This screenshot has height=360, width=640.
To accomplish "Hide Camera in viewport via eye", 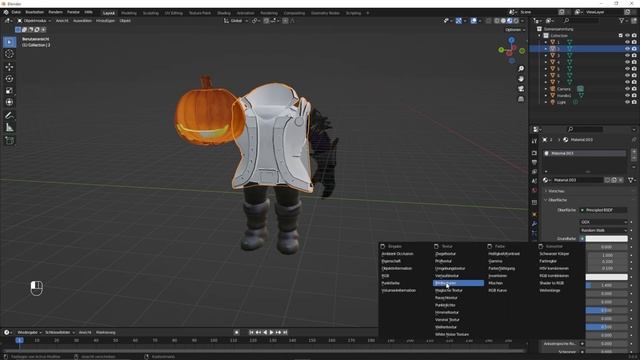I will 627,89.
